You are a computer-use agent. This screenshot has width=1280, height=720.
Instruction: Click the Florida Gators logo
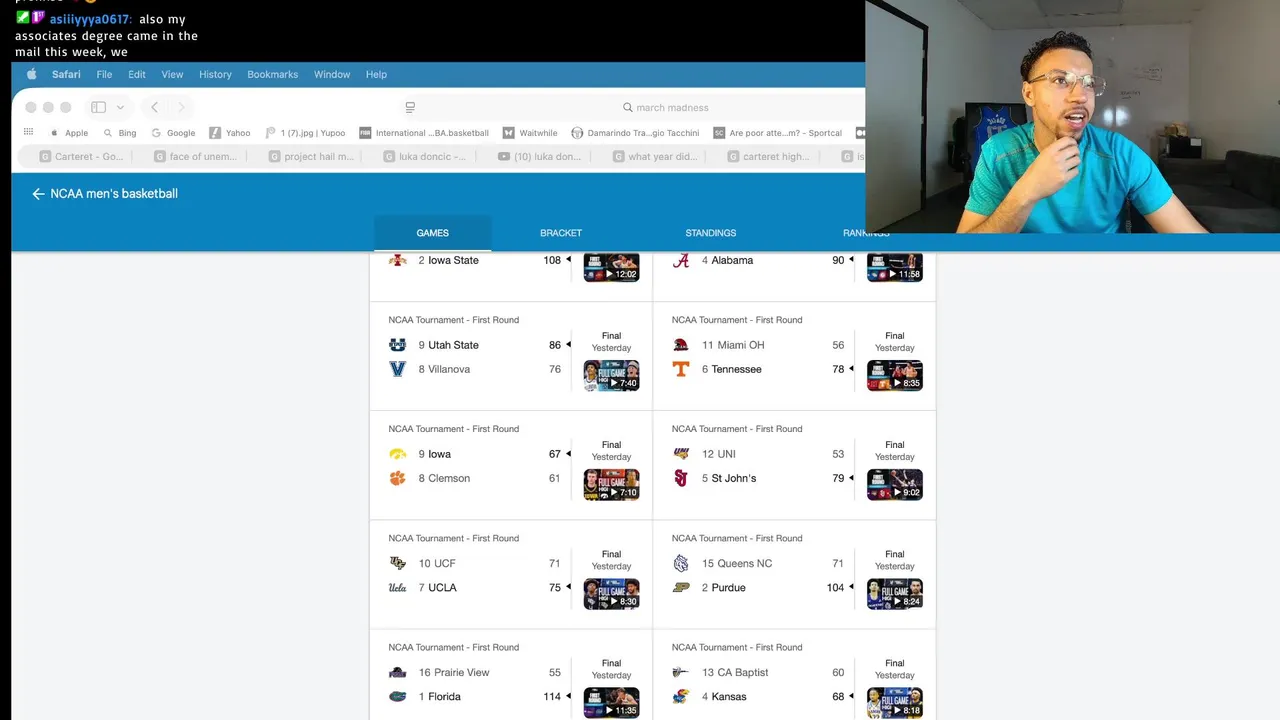coord(397,696)
